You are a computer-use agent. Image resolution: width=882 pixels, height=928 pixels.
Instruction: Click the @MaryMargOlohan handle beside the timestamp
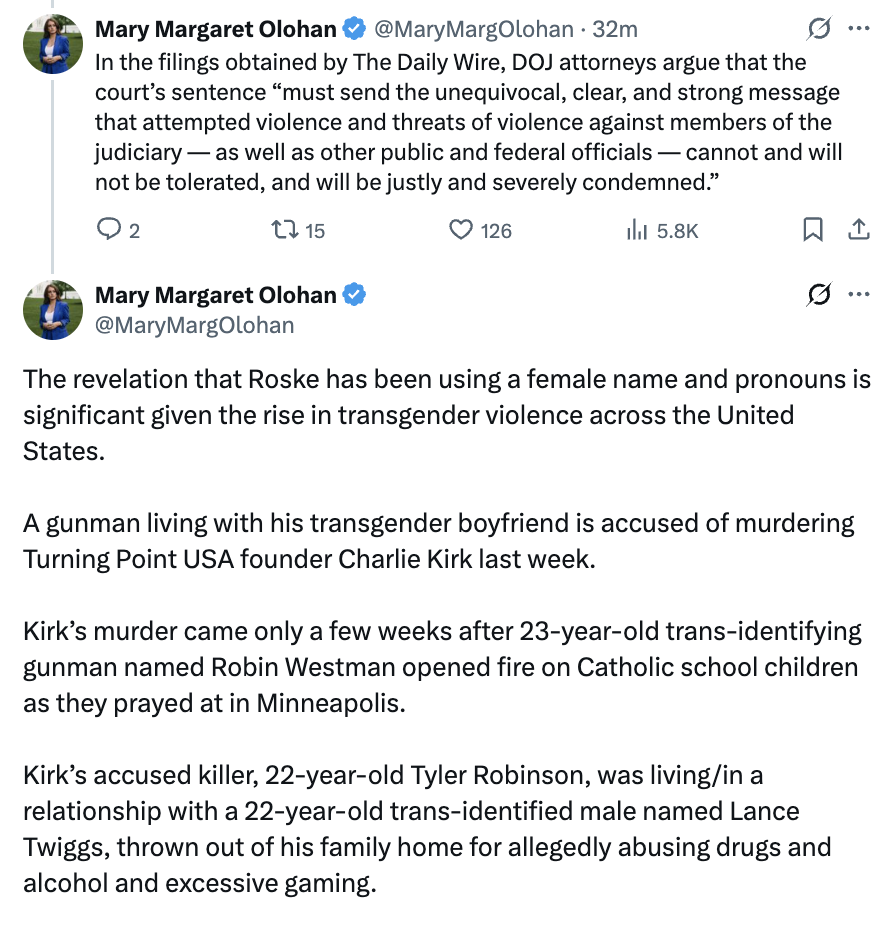coord(474,30)
